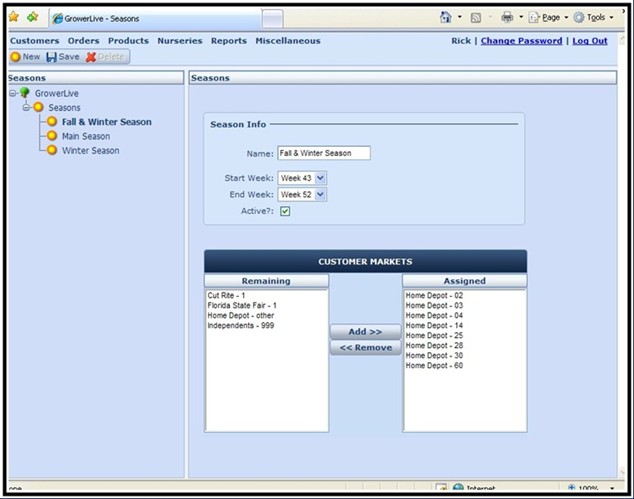This screenshot has width=634, height=499.
Task: Click the Change Password link
Action: point(521,41)
